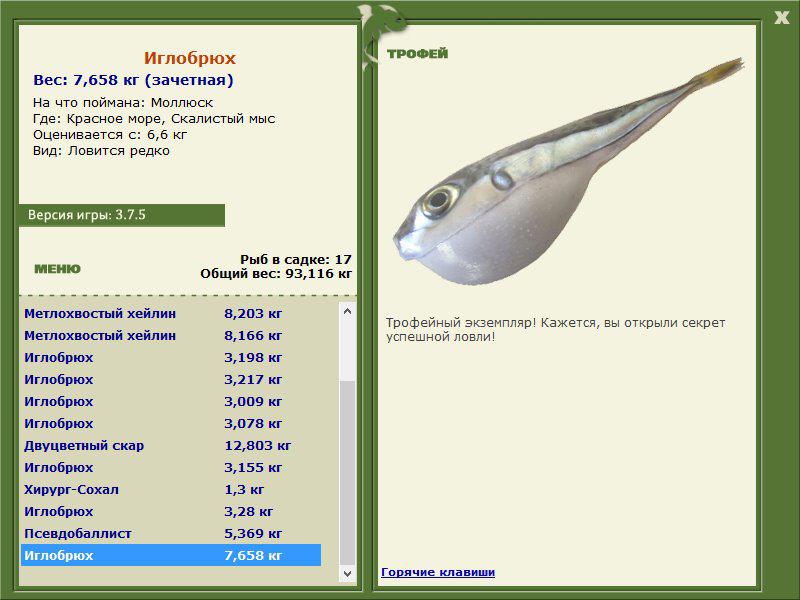This screenshot has height=600, width=800.
Task: Open the МЕНЮ button
Action: (x=57, y=269)
